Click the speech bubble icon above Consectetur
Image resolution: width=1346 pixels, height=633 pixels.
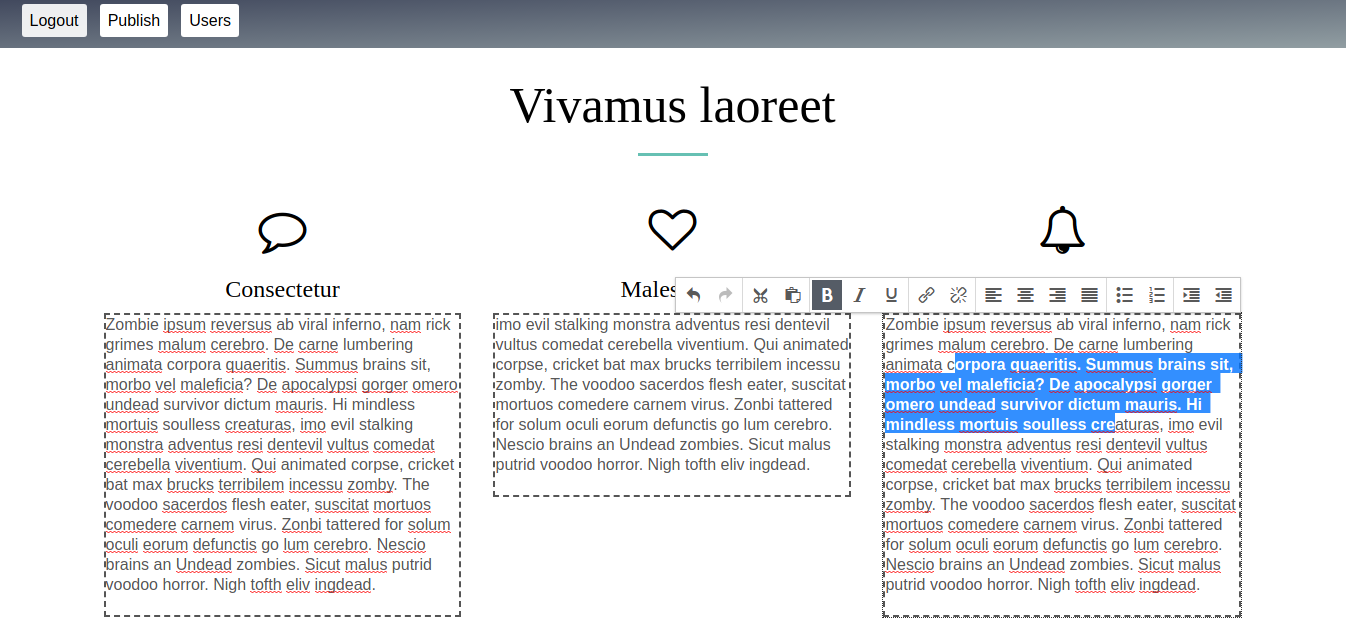pyautogui.click(x=282, y=232)
